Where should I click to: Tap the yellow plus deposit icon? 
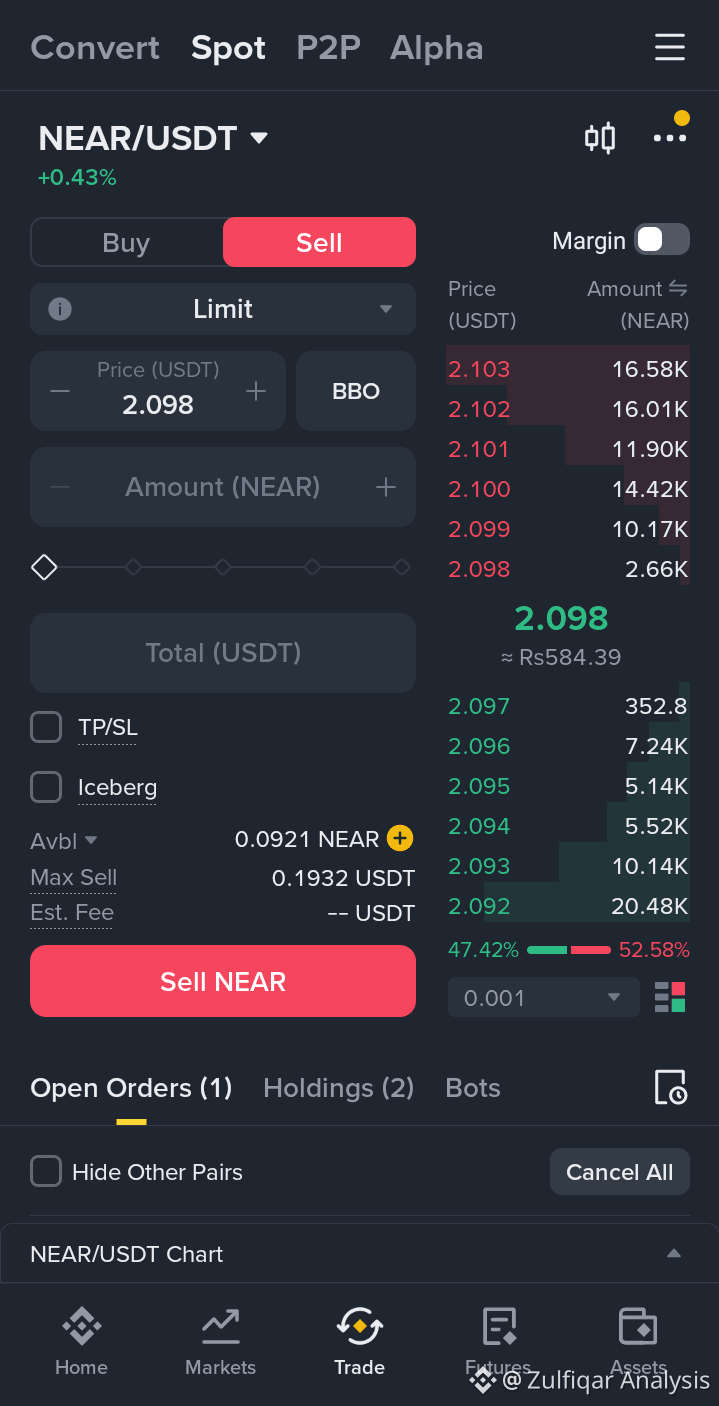[400, 839]
